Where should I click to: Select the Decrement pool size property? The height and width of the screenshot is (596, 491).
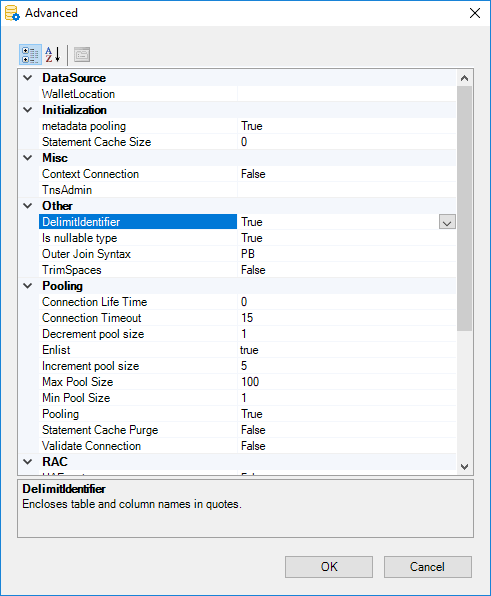point(138,334)
